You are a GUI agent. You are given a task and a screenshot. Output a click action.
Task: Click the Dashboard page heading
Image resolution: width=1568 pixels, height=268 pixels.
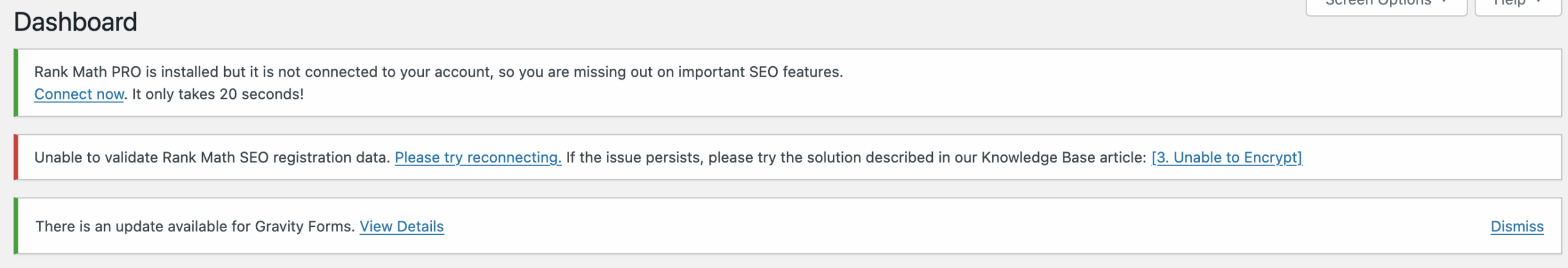click(x=75, y=22)
